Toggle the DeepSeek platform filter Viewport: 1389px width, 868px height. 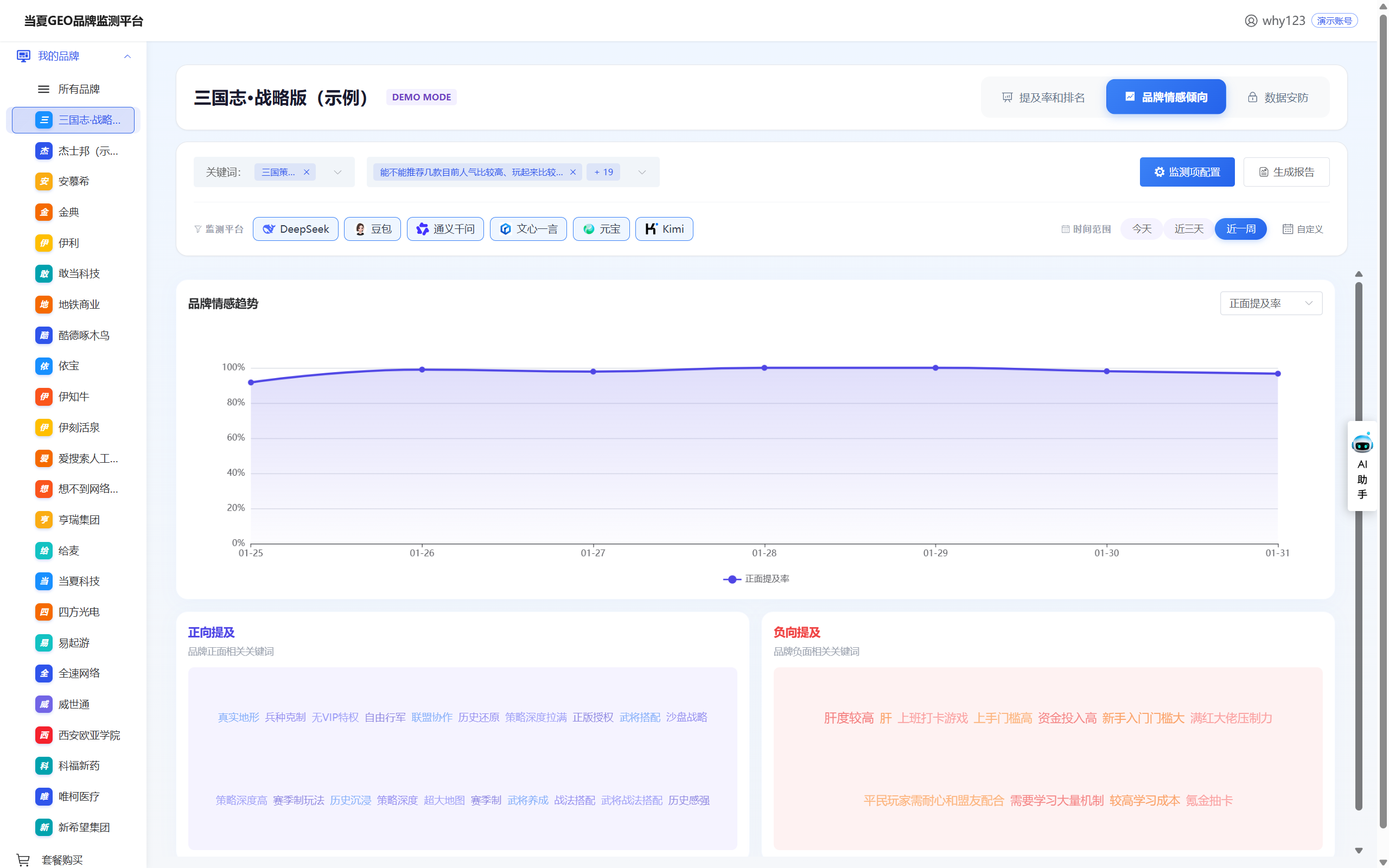pyautogui.click(x=296, y=229)
